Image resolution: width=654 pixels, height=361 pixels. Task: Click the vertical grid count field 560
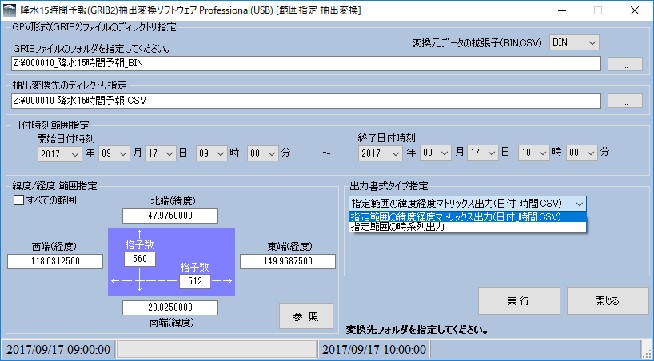coord(140,259)
